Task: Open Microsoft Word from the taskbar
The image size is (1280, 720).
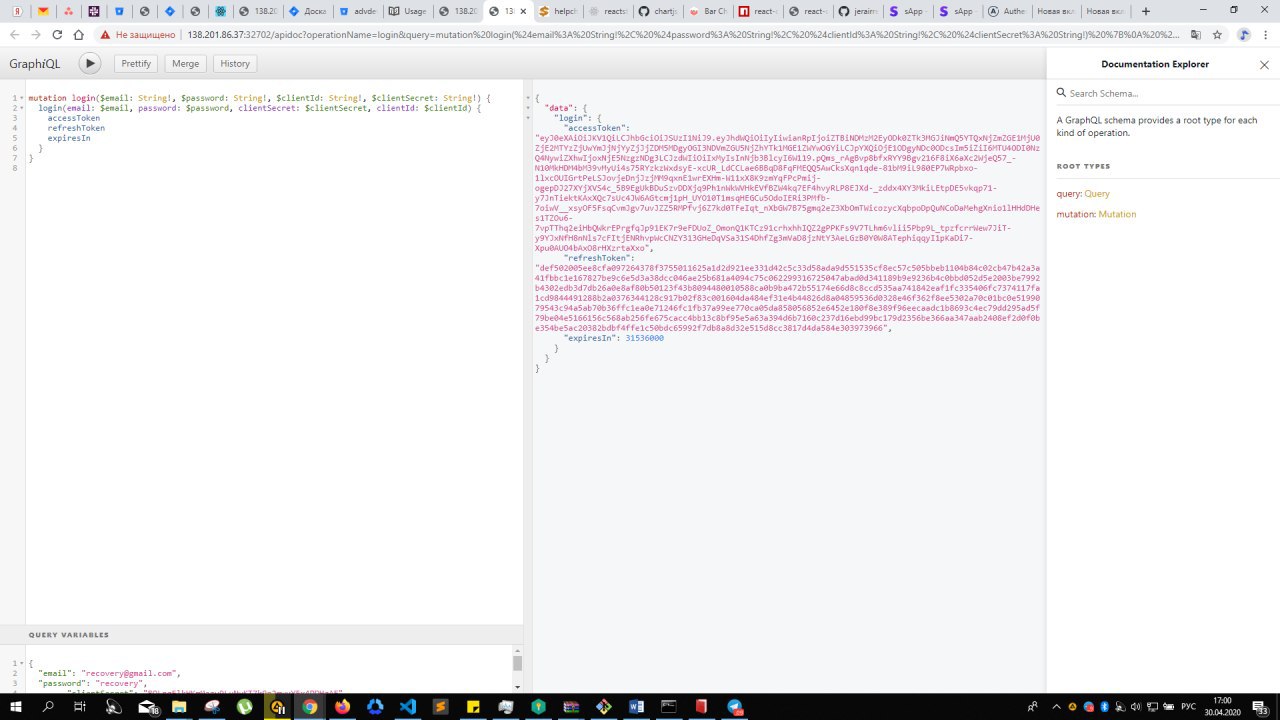Action: 636,706
